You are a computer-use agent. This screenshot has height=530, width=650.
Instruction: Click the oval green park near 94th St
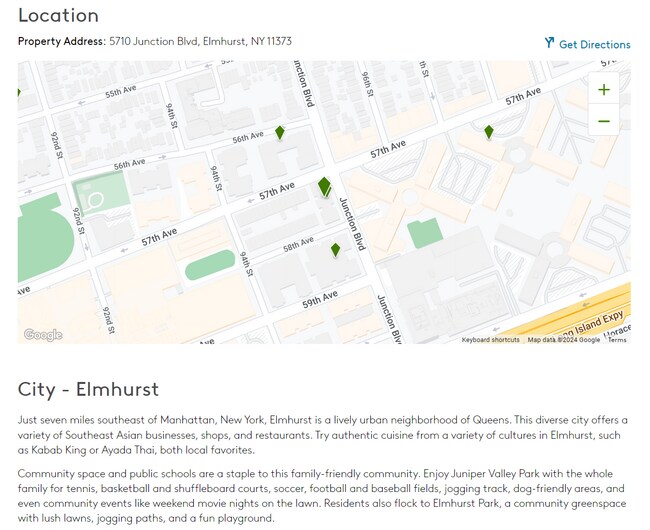point(210,265)
